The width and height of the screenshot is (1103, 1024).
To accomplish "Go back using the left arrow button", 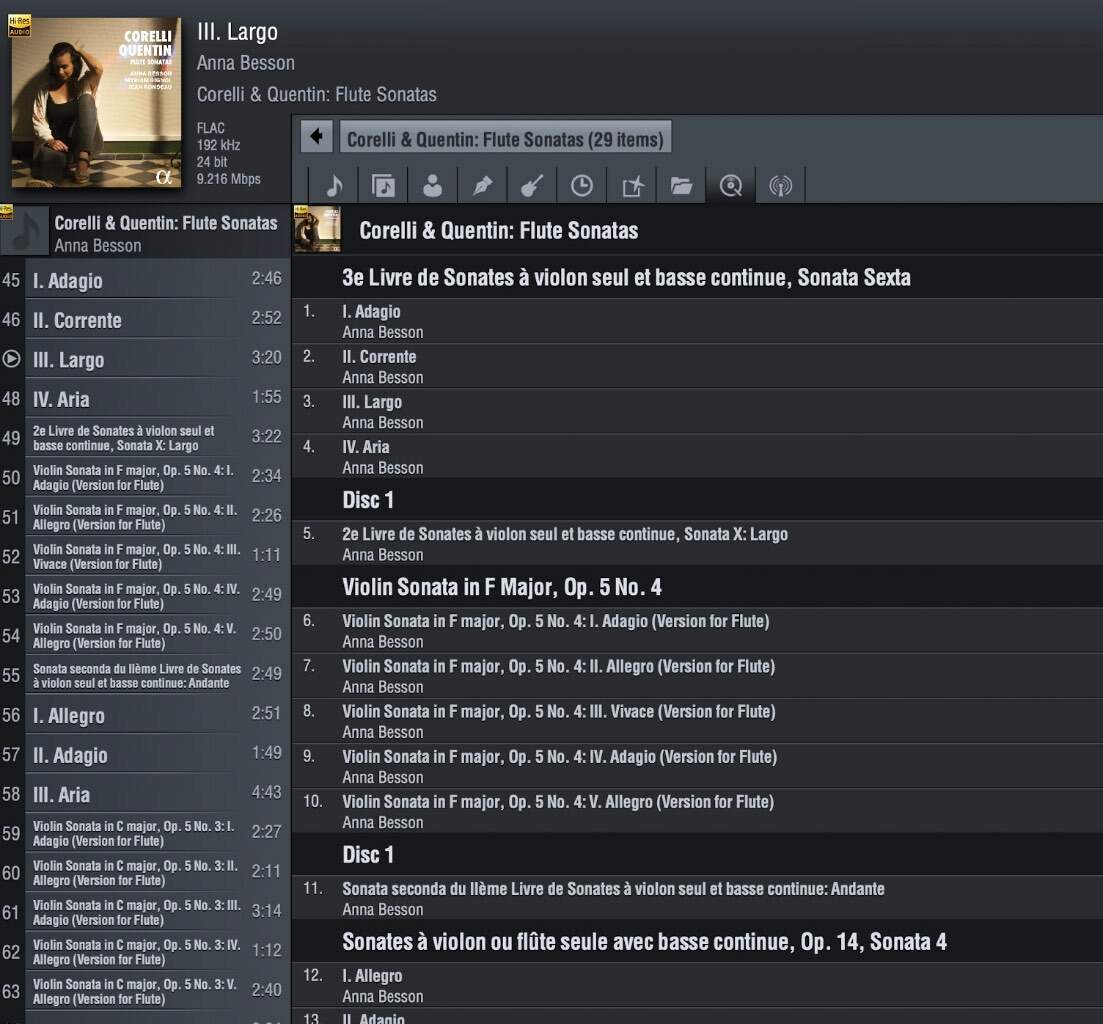I will 317,136.
